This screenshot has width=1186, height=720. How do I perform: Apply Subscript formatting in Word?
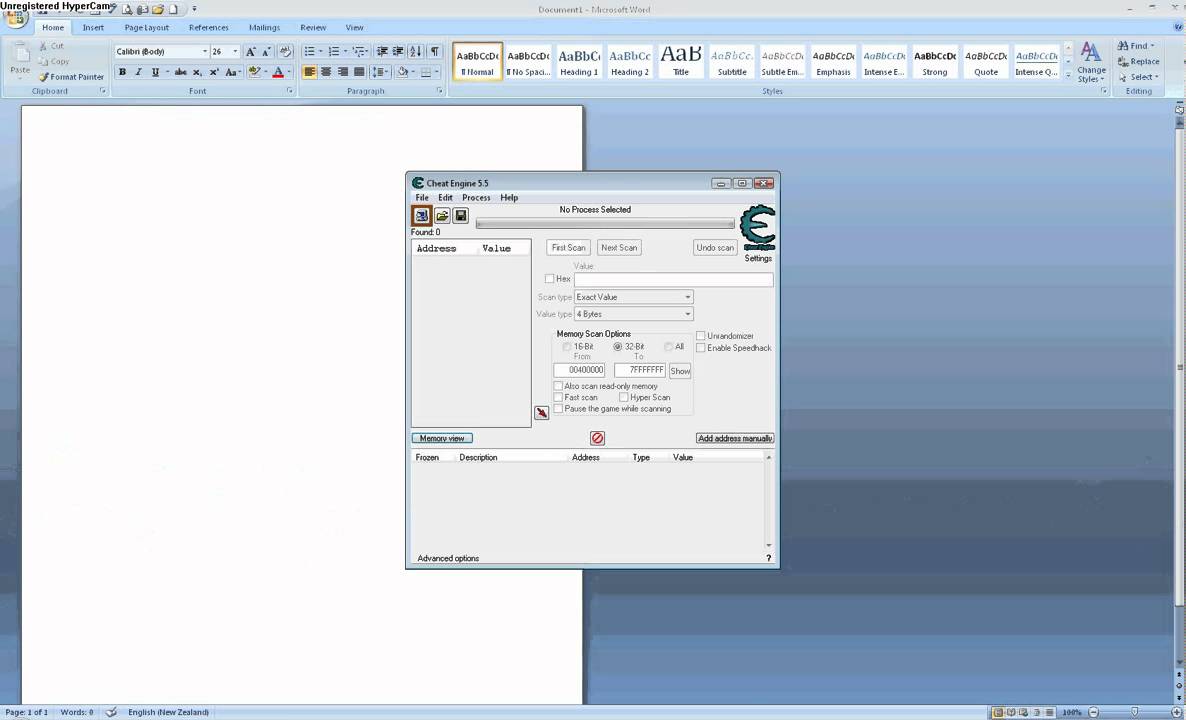197,72
